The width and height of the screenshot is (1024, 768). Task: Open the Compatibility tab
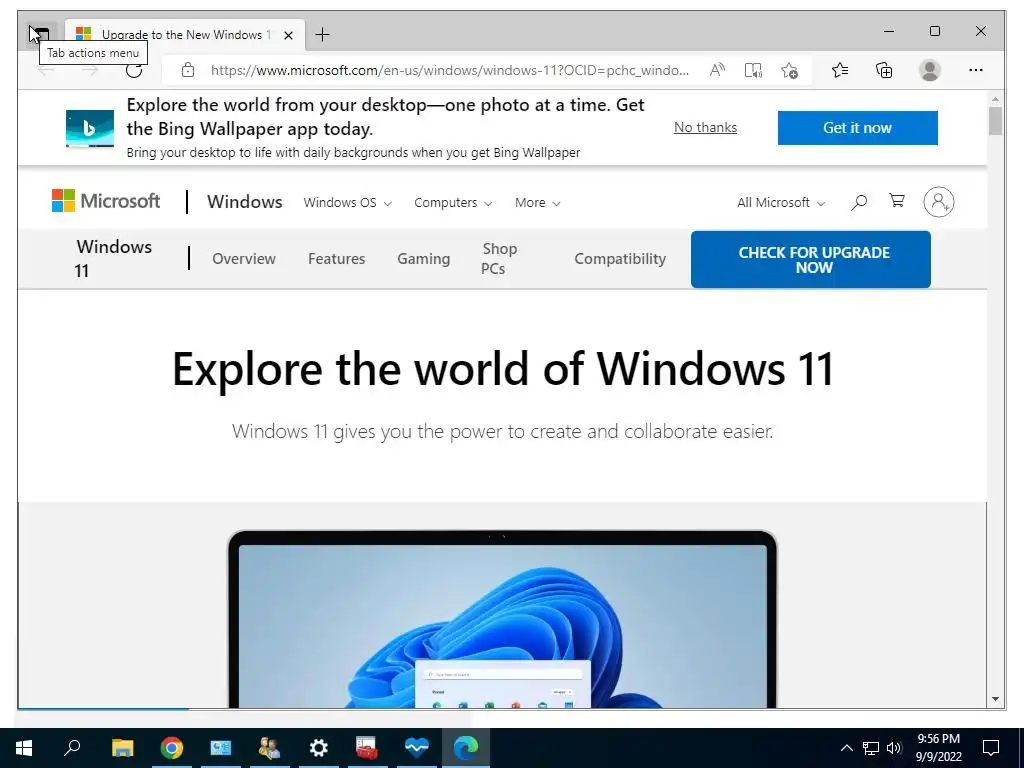coord(620,259)
